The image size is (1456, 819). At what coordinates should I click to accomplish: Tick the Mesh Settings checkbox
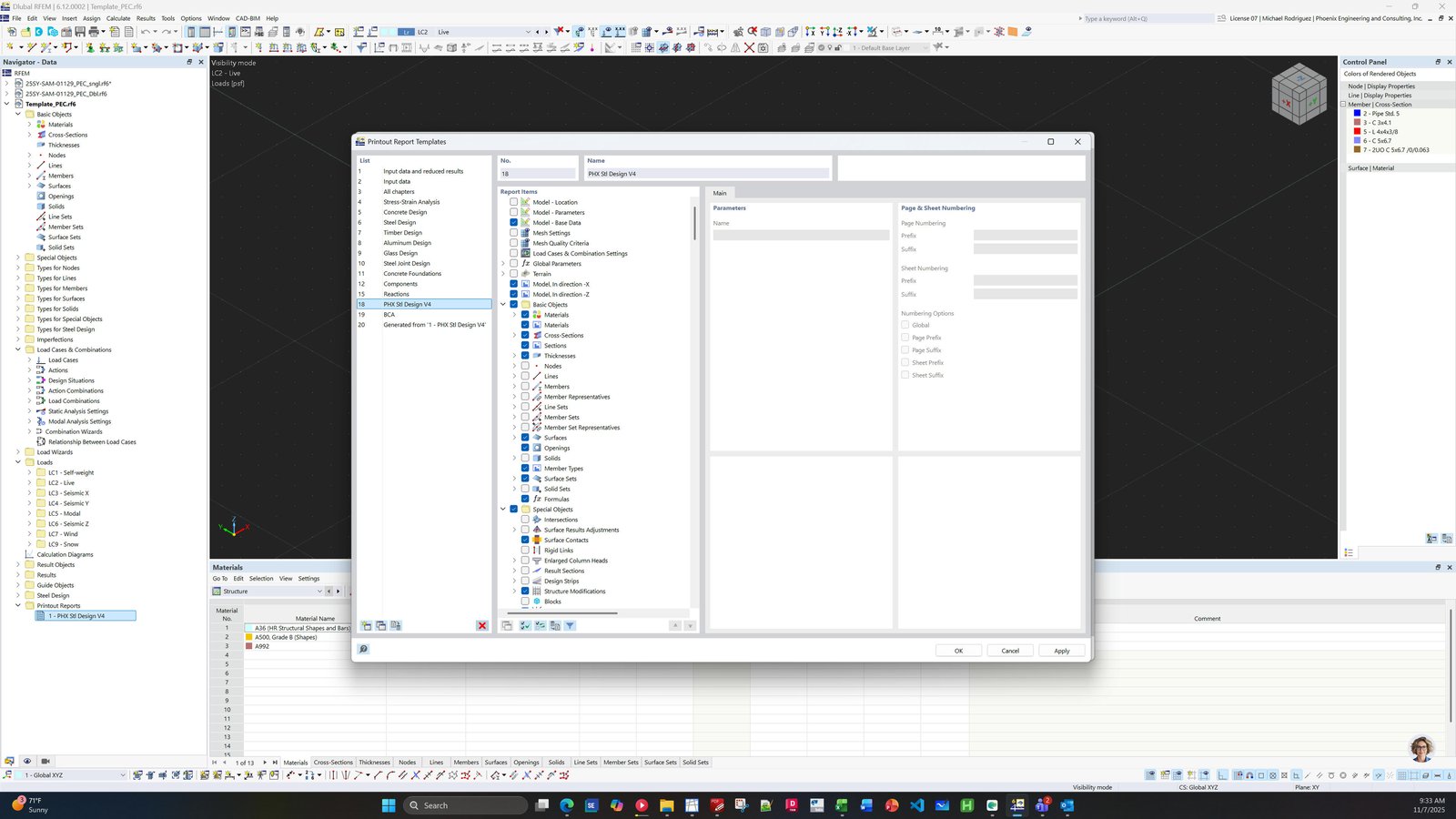pyautogui.click(x=513, y=233)
